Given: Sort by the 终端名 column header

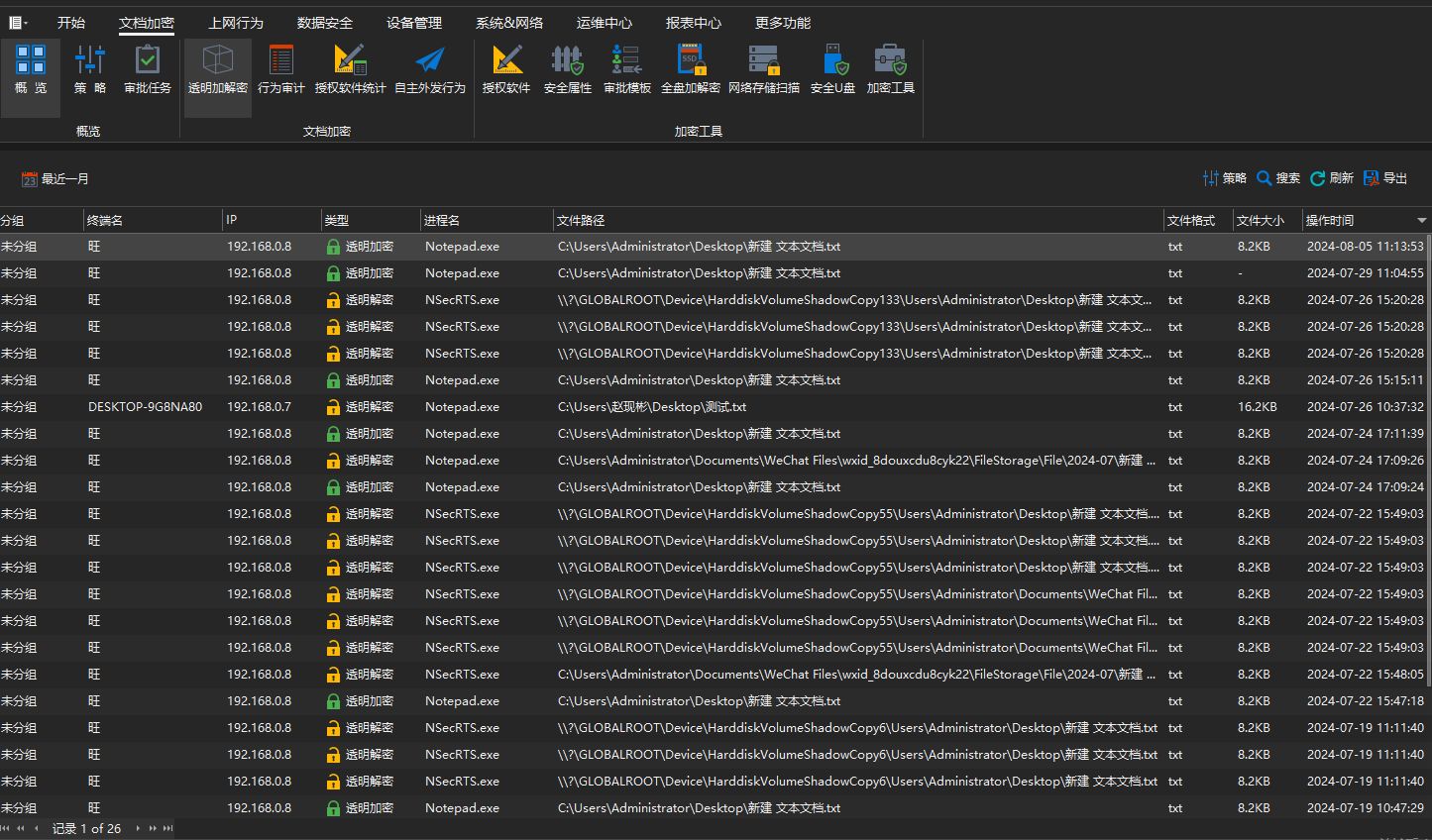Looking at the screenshot, I should pyautogui.click(x=153, y=220).
